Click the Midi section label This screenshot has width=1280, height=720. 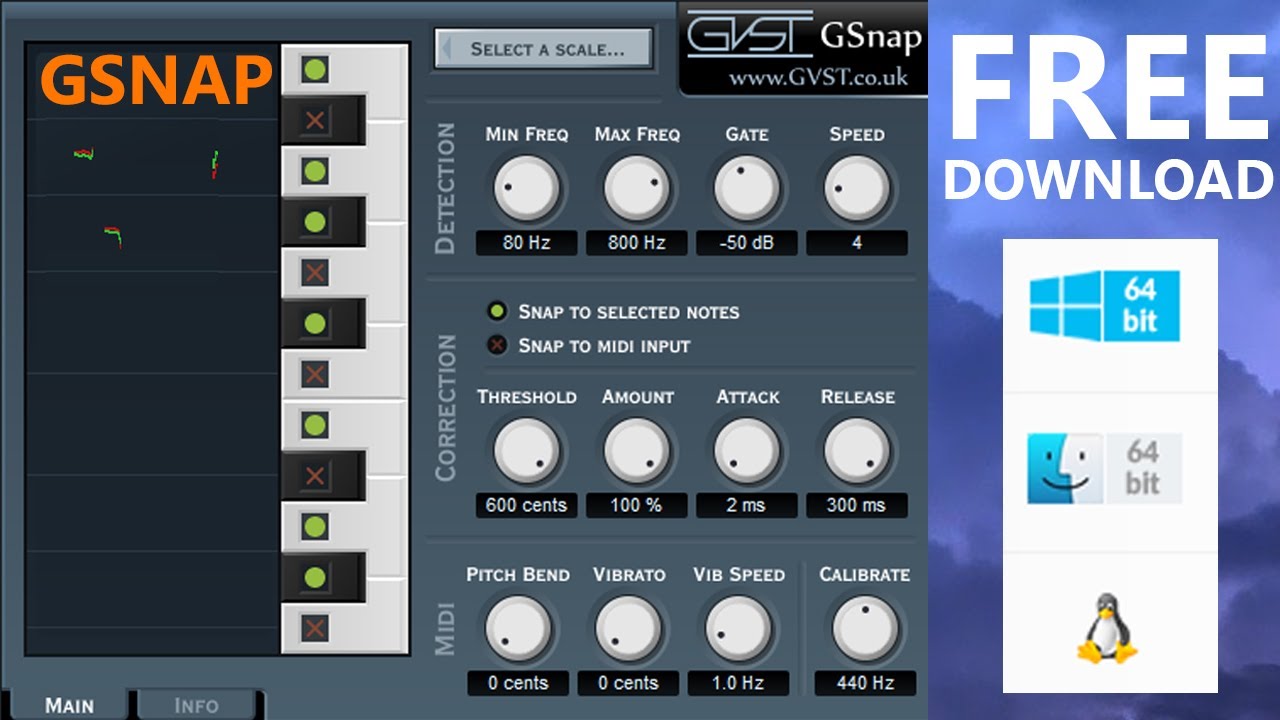446,628
